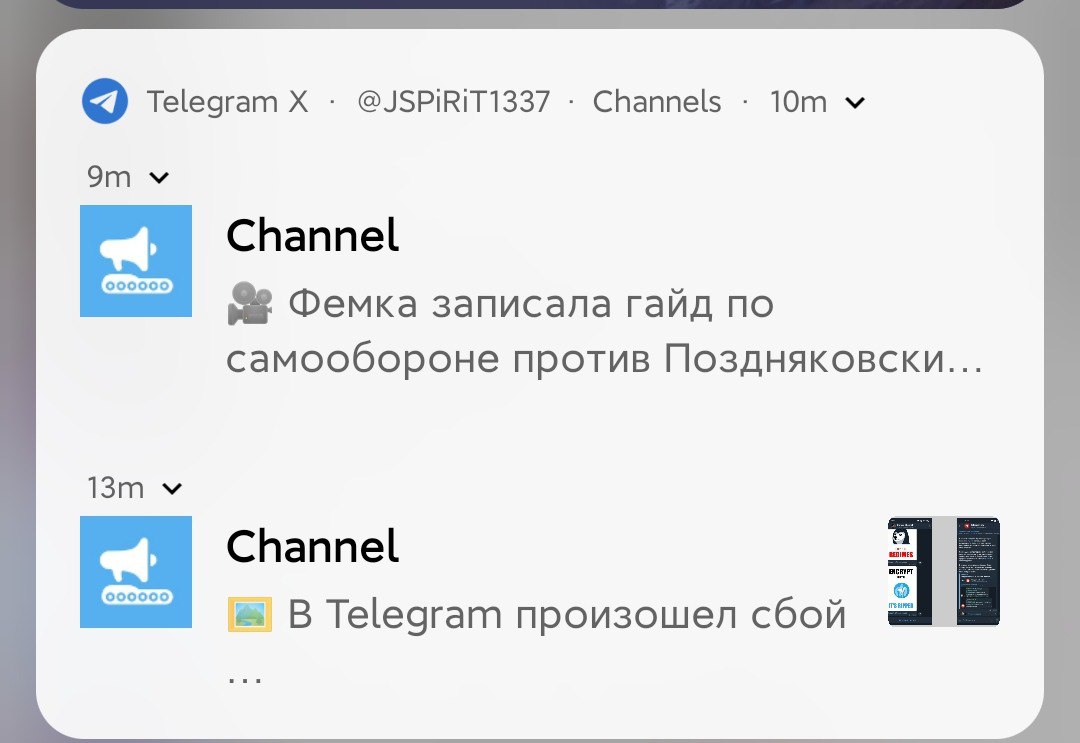Open Channel avatar of the 13m notification
The height and width of the screenshot is (743, 1080).
click(x=136, y=572)
